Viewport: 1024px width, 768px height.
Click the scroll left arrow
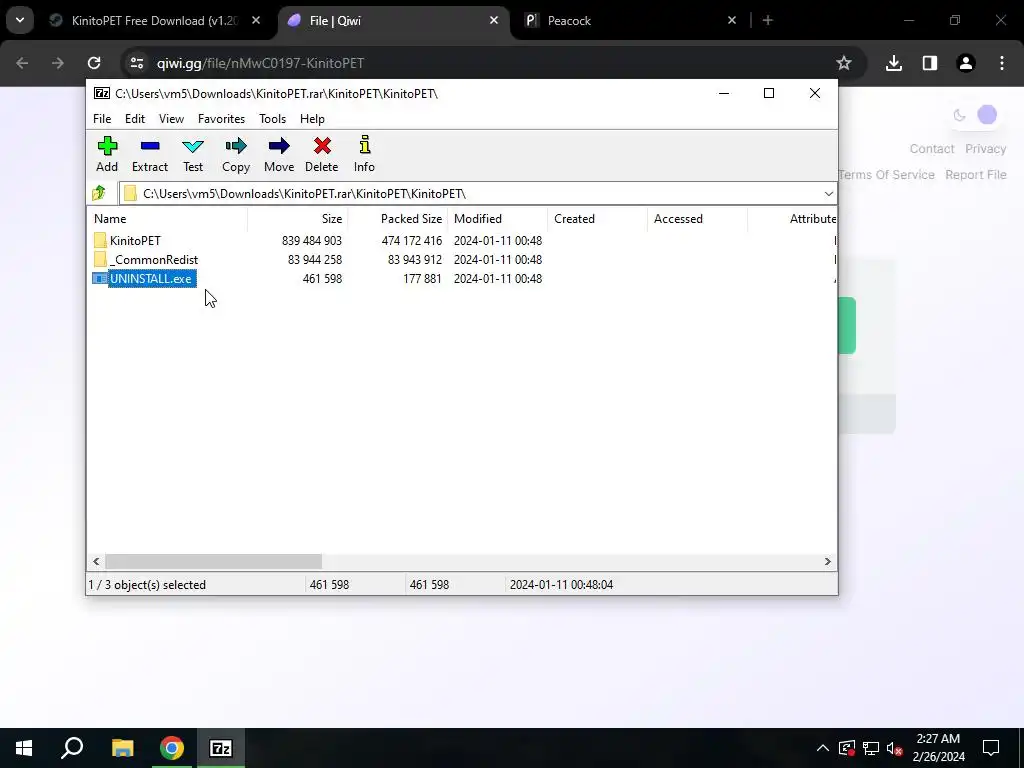97,562
